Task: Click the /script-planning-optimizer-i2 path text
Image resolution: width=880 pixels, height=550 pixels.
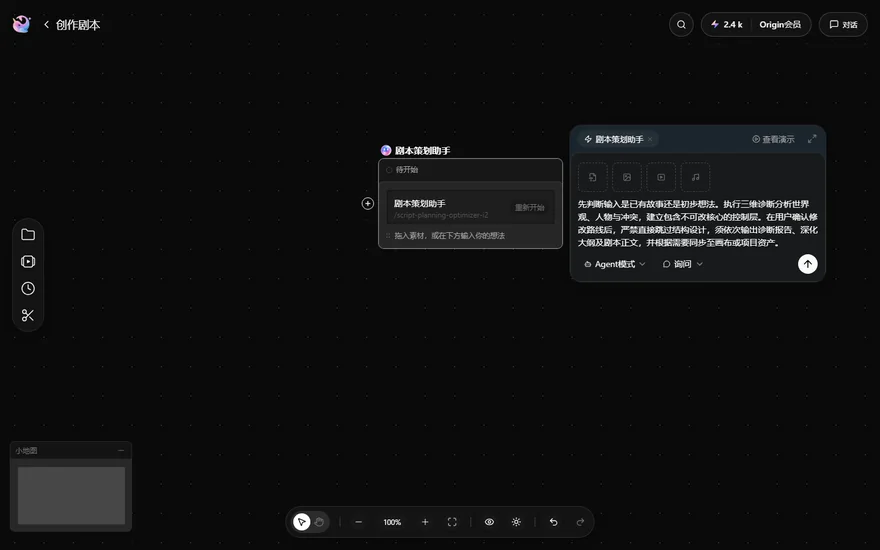Action: coord(441,215)
